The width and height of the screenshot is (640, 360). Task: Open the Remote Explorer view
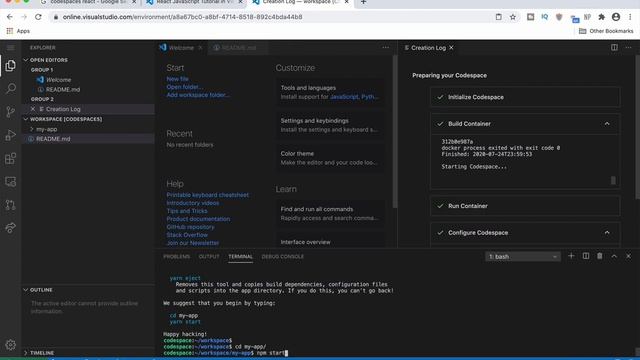pos(11,182)
